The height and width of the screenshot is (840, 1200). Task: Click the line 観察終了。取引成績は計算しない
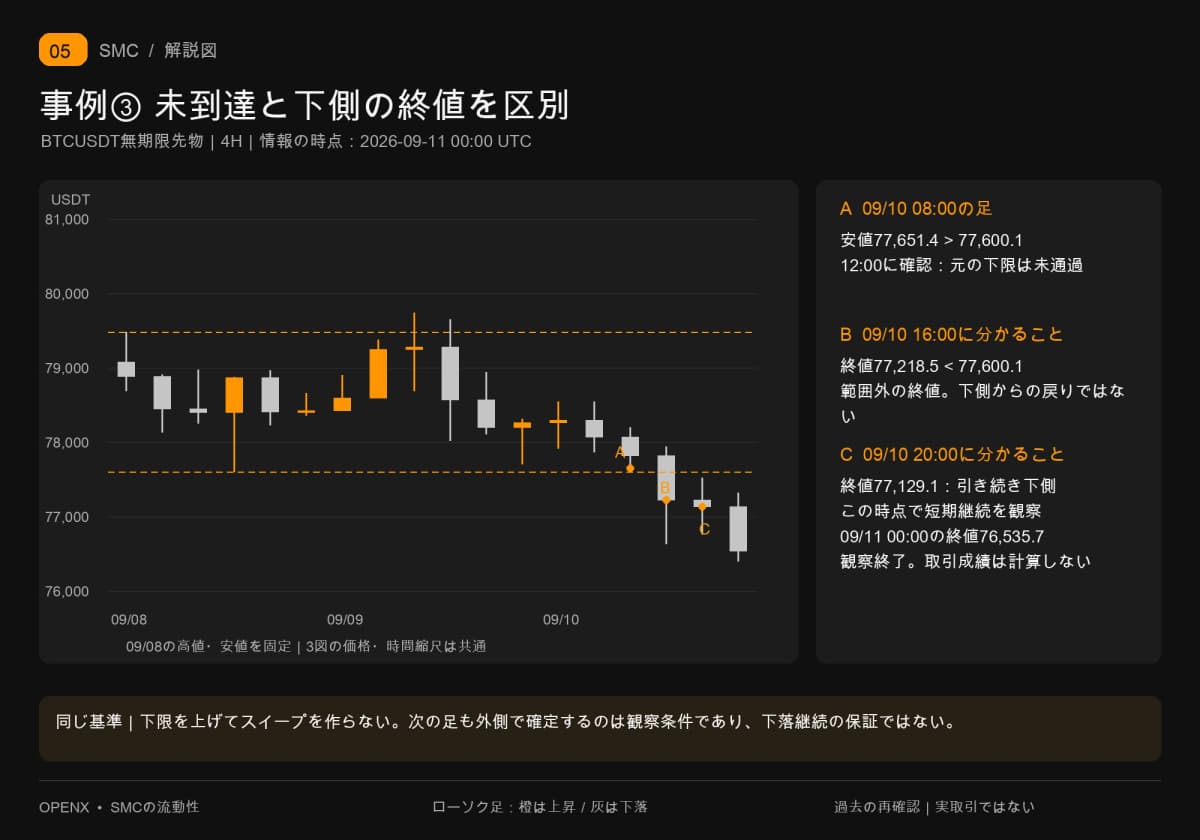point(966,561)
